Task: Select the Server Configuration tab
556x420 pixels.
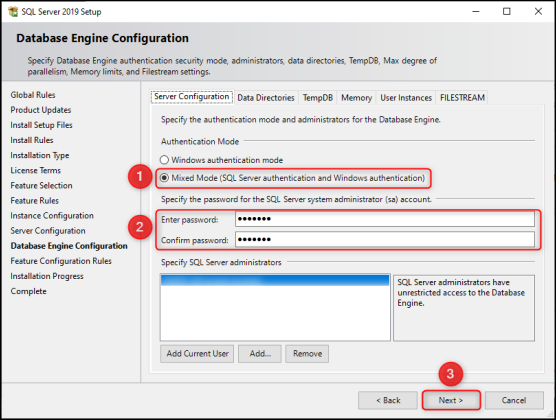Action: (192, 96)
